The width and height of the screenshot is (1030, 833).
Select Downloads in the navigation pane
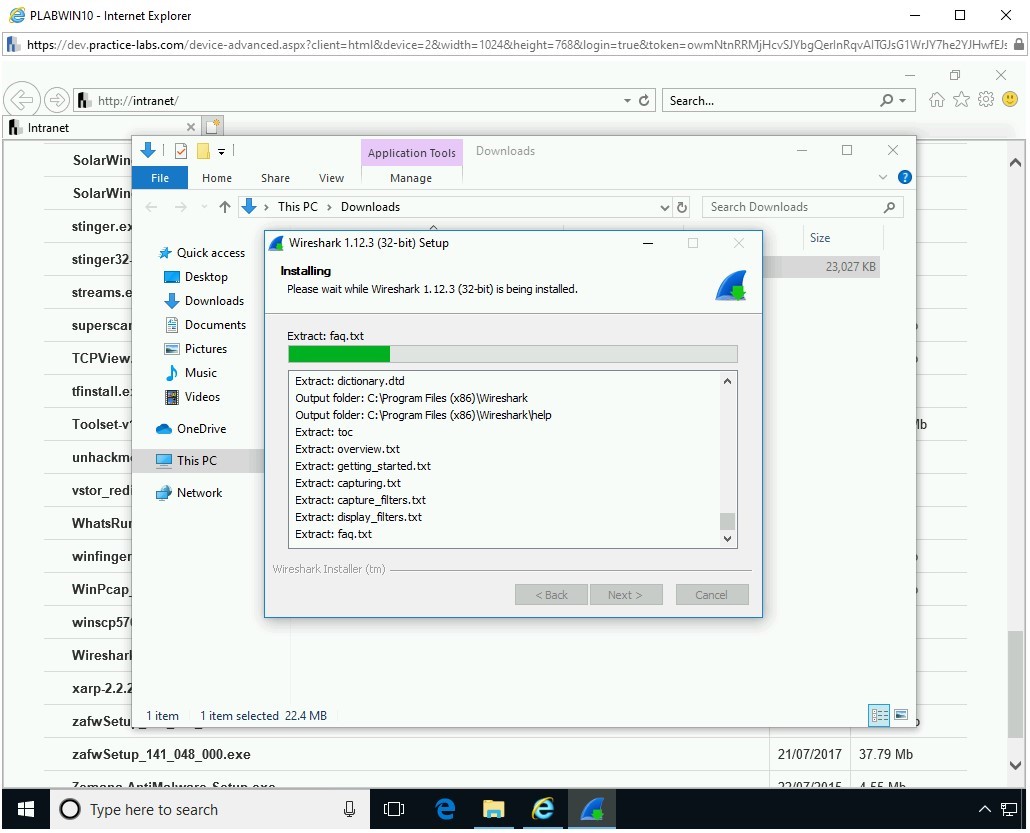pyautogui.click(x=214, y=301)
